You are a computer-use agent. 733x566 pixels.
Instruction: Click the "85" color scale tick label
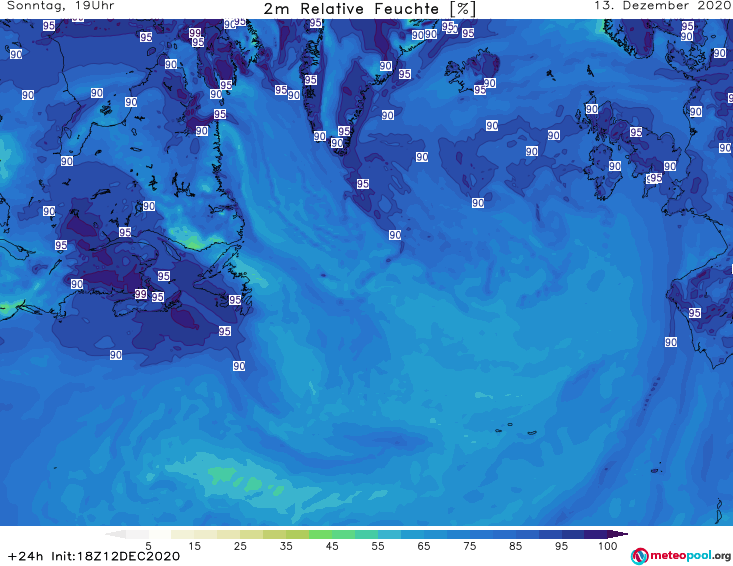(x=515, y=546)
